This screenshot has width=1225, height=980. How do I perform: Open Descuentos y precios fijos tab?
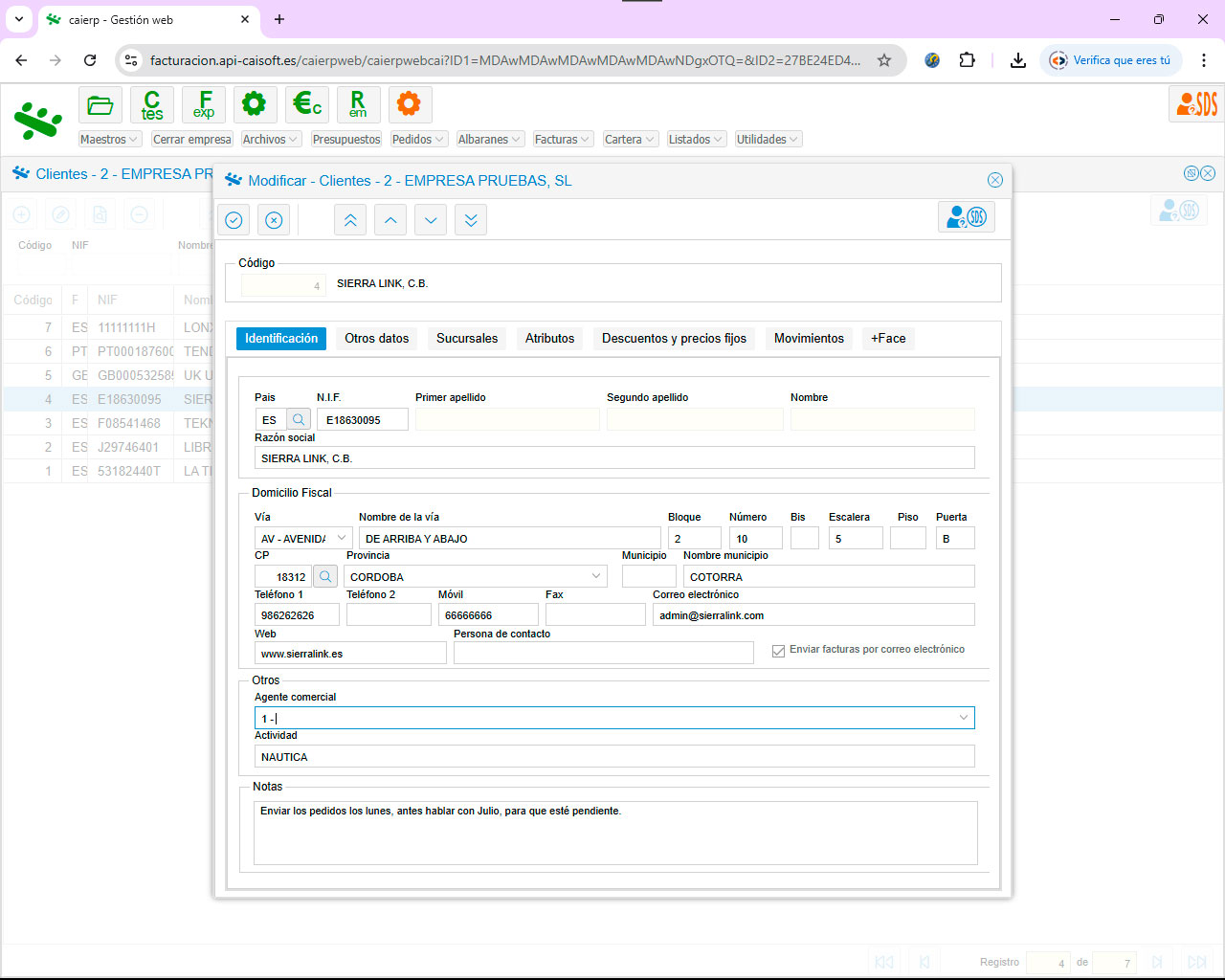pos(674,339)
